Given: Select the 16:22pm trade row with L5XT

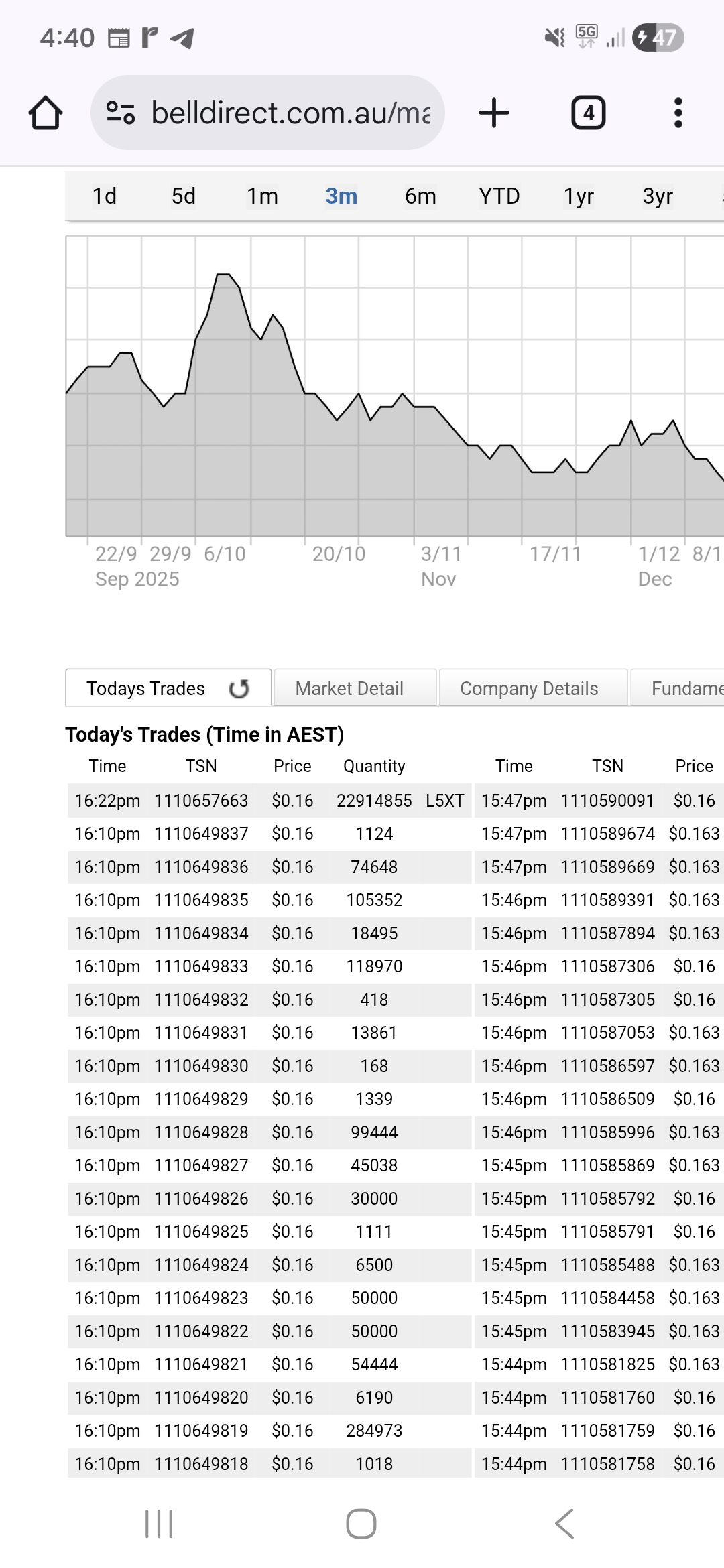Looking at the screenshot, I should (x=269, y=801).
